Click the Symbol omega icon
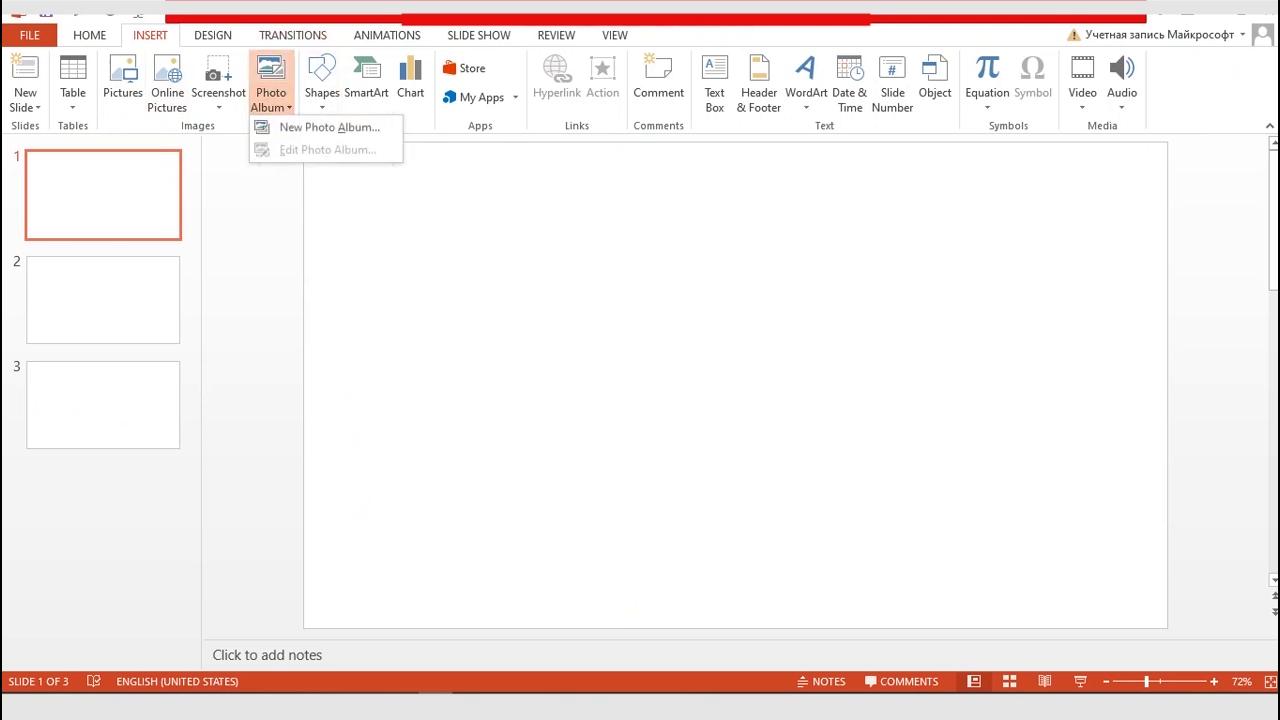 click(x=1032, y=68)
